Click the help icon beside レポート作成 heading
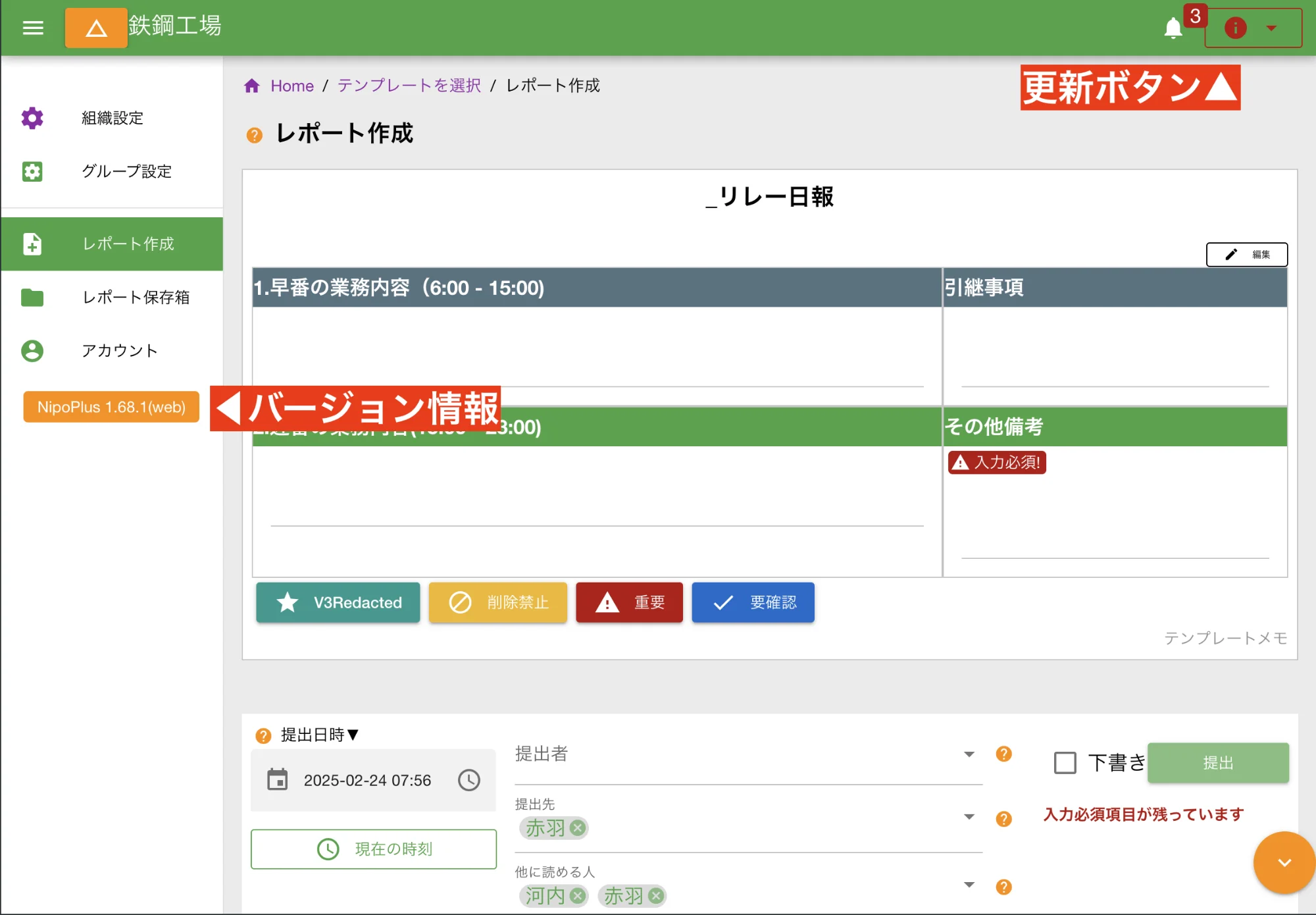The width and height of the screenshot is (1316, 915). pyautogui.click(x=255, y=134)
